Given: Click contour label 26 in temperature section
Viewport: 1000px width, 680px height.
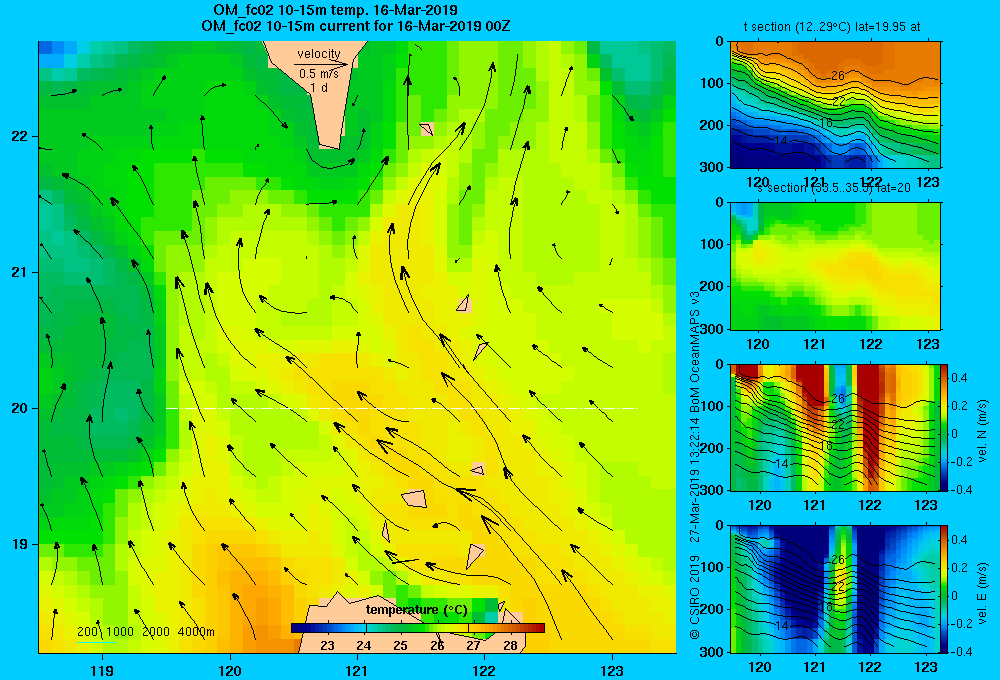Looking at the screenshot, I should click(838, 76).
